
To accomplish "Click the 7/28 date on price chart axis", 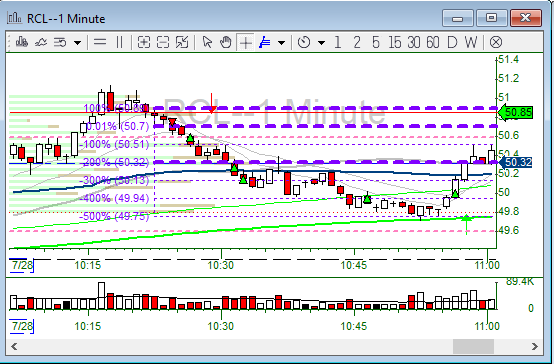I will 22,265.
